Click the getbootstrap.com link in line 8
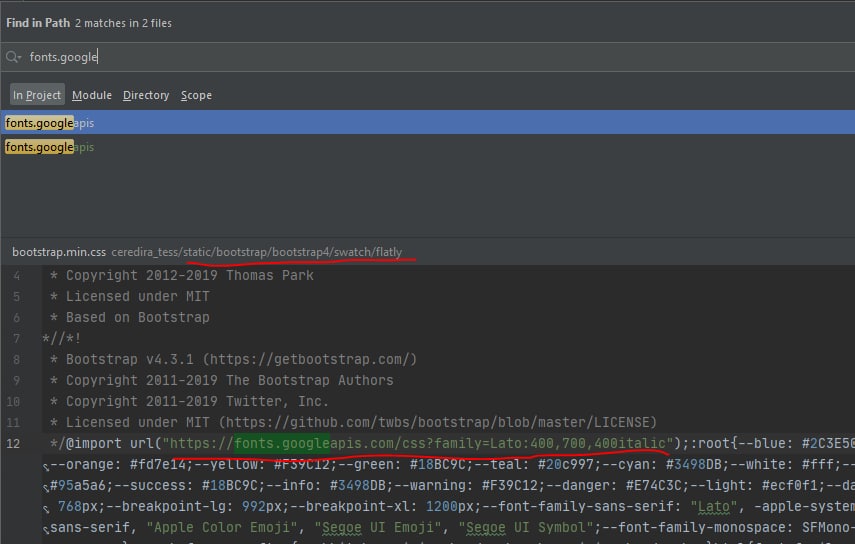This screenshot has height=544, width=855. 310,359
